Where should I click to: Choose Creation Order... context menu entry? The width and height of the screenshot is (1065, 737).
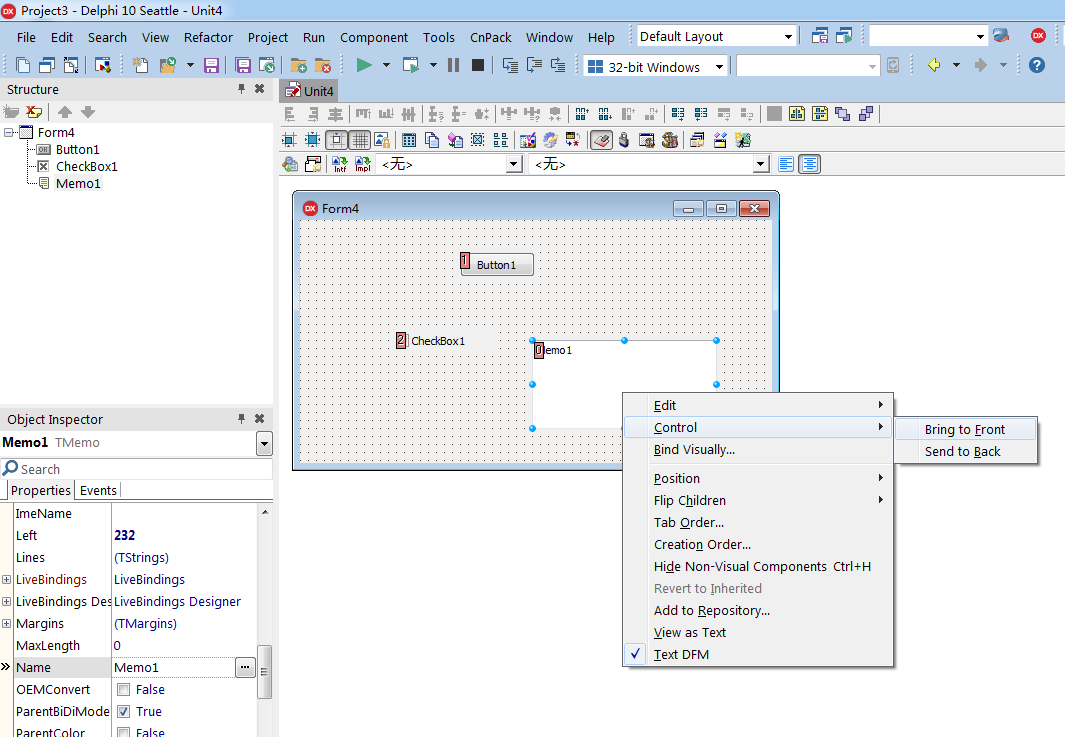coord(757,545)
